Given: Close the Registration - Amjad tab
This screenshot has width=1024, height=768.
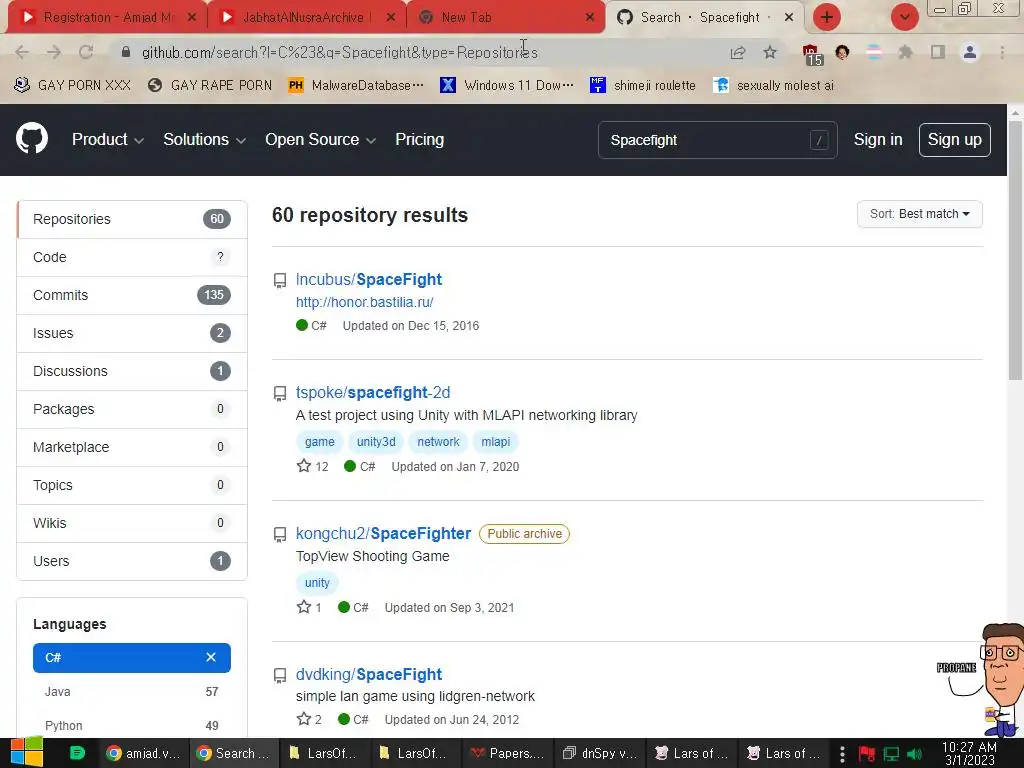Looking at the screenshot, I should (192, 17).
